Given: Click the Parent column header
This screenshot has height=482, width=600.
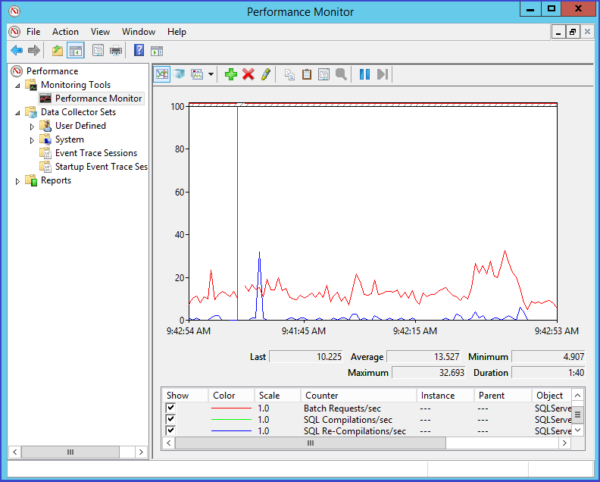Looking at the screenshot, I should pyautogui.click(x=503, y=395).
